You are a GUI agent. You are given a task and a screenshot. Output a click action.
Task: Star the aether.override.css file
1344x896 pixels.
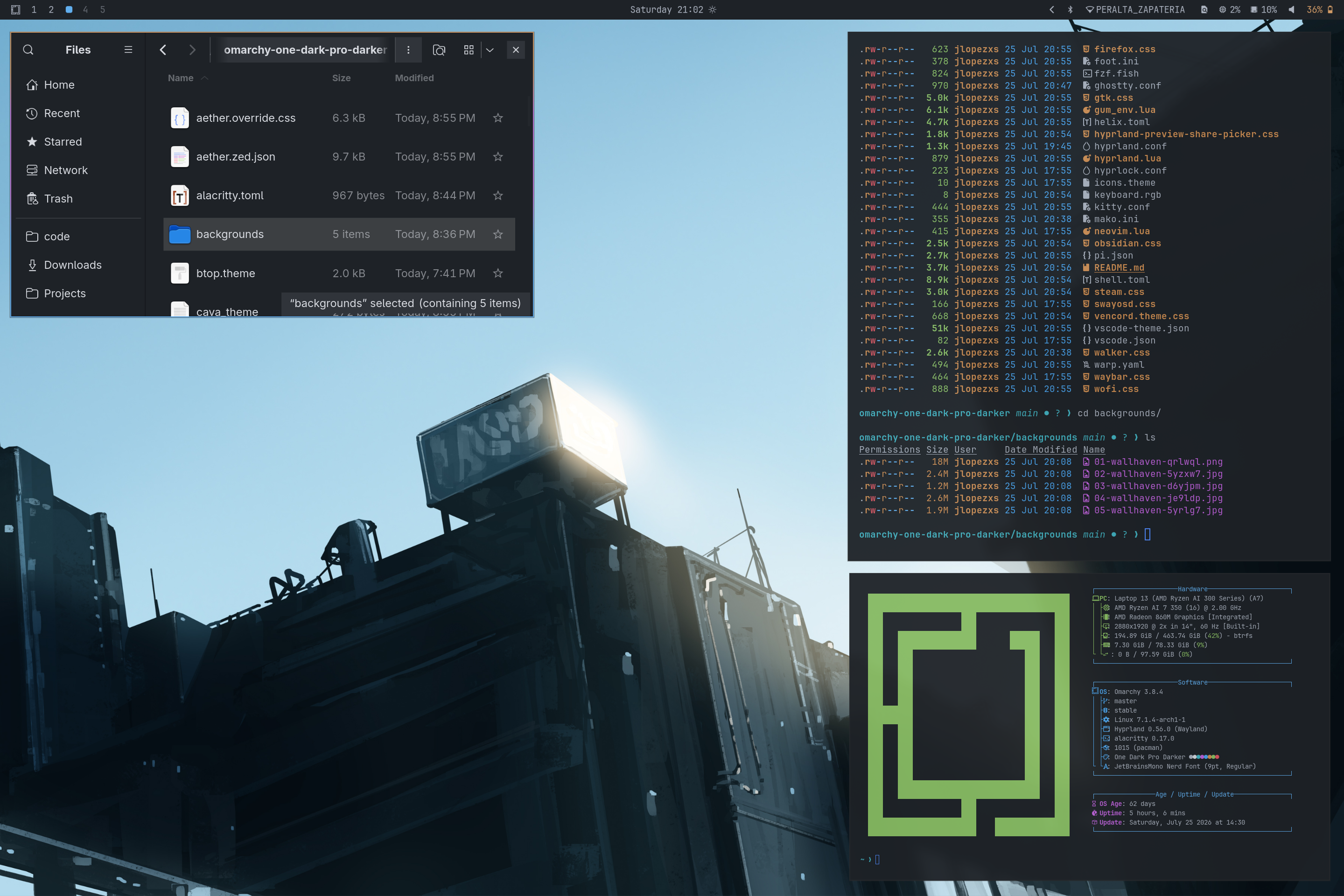pos(498,118)
